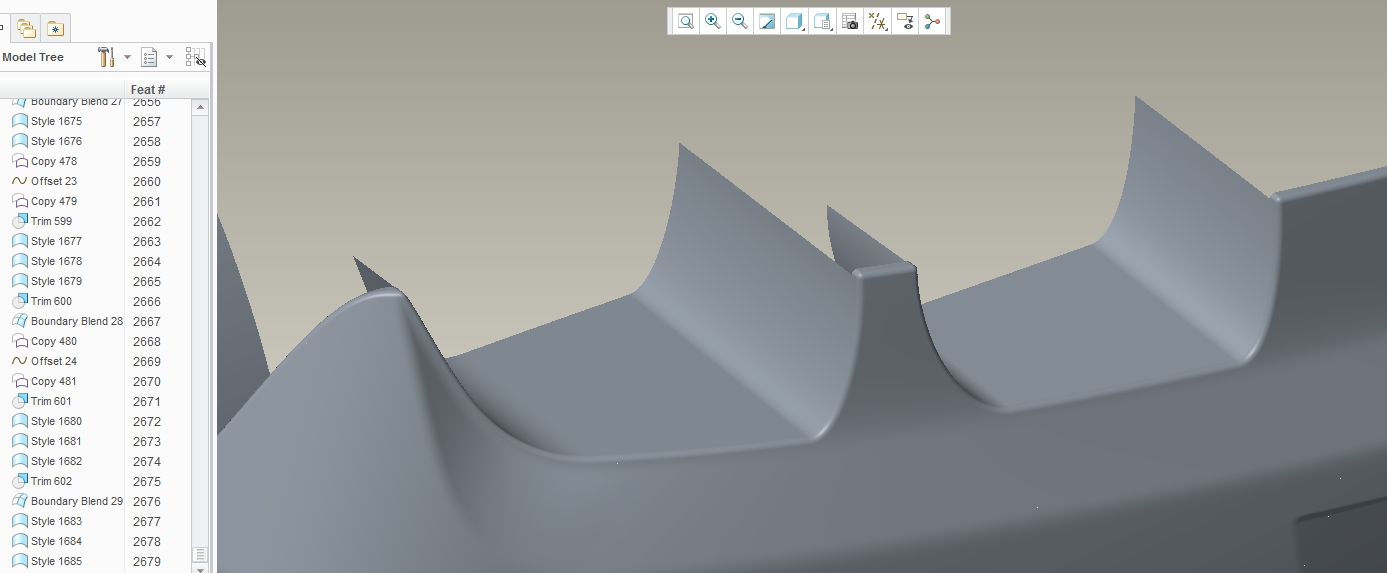Open the Settings dropdown arrow beside the hammer
This screenshot has width=1387, height=573.
point(127,57)
